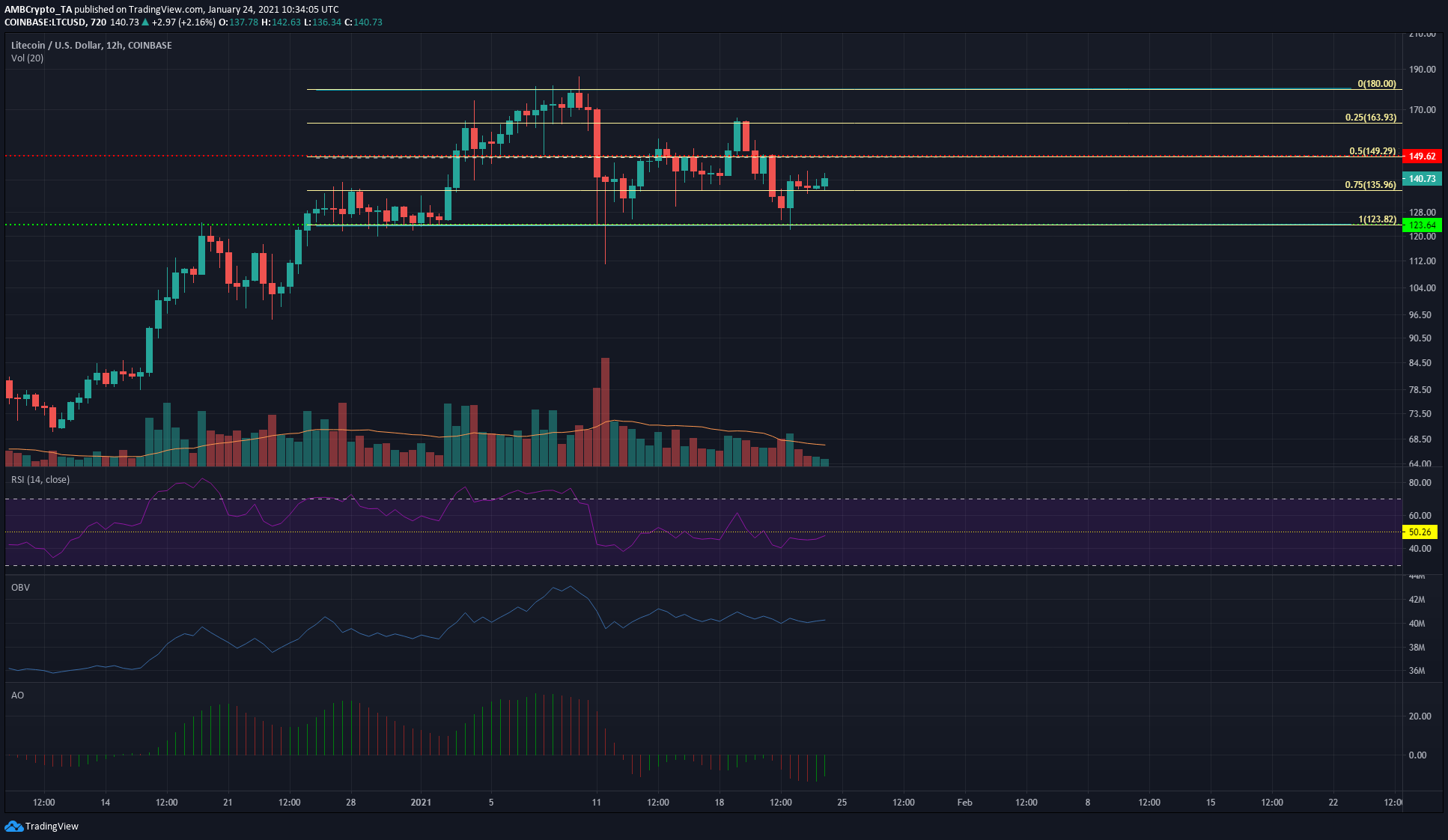1448x840 pixels.
Task: Click the 190.00 price axis tick
Action: point(1422,70)
